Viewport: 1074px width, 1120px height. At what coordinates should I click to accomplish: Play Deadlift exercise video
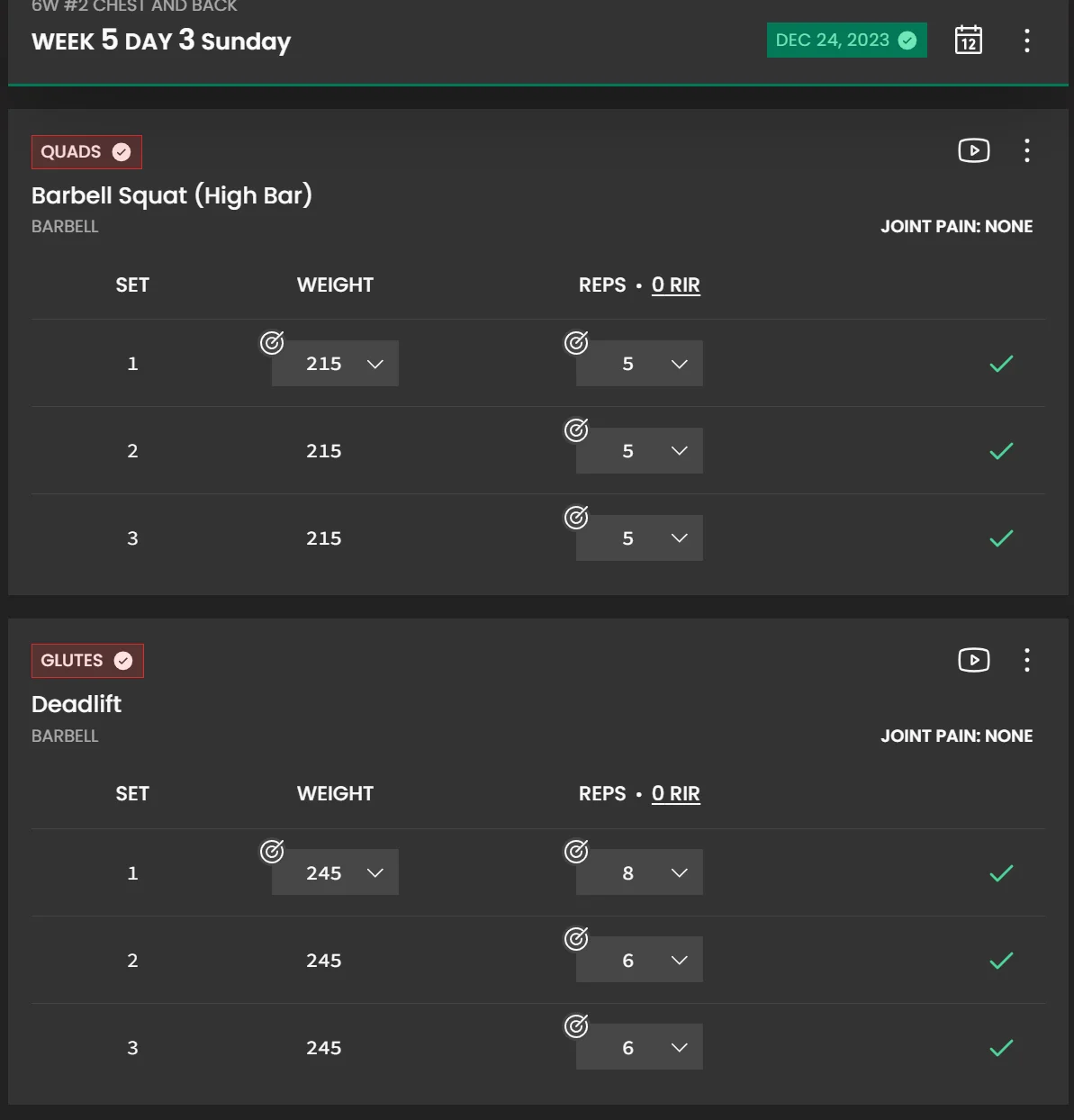[x=973, y=660]
